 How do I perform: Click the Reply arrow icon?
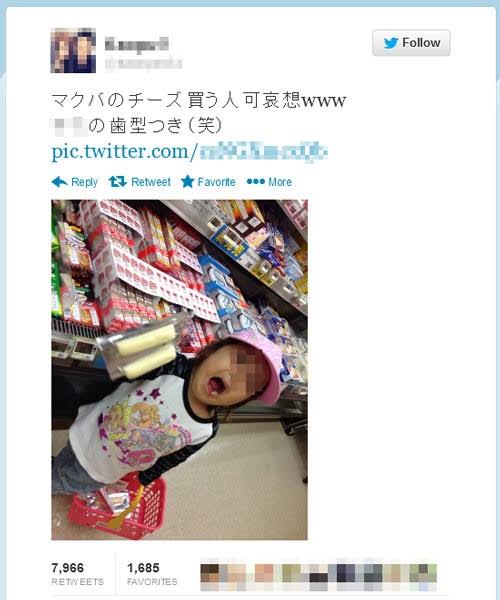point(59,182)
